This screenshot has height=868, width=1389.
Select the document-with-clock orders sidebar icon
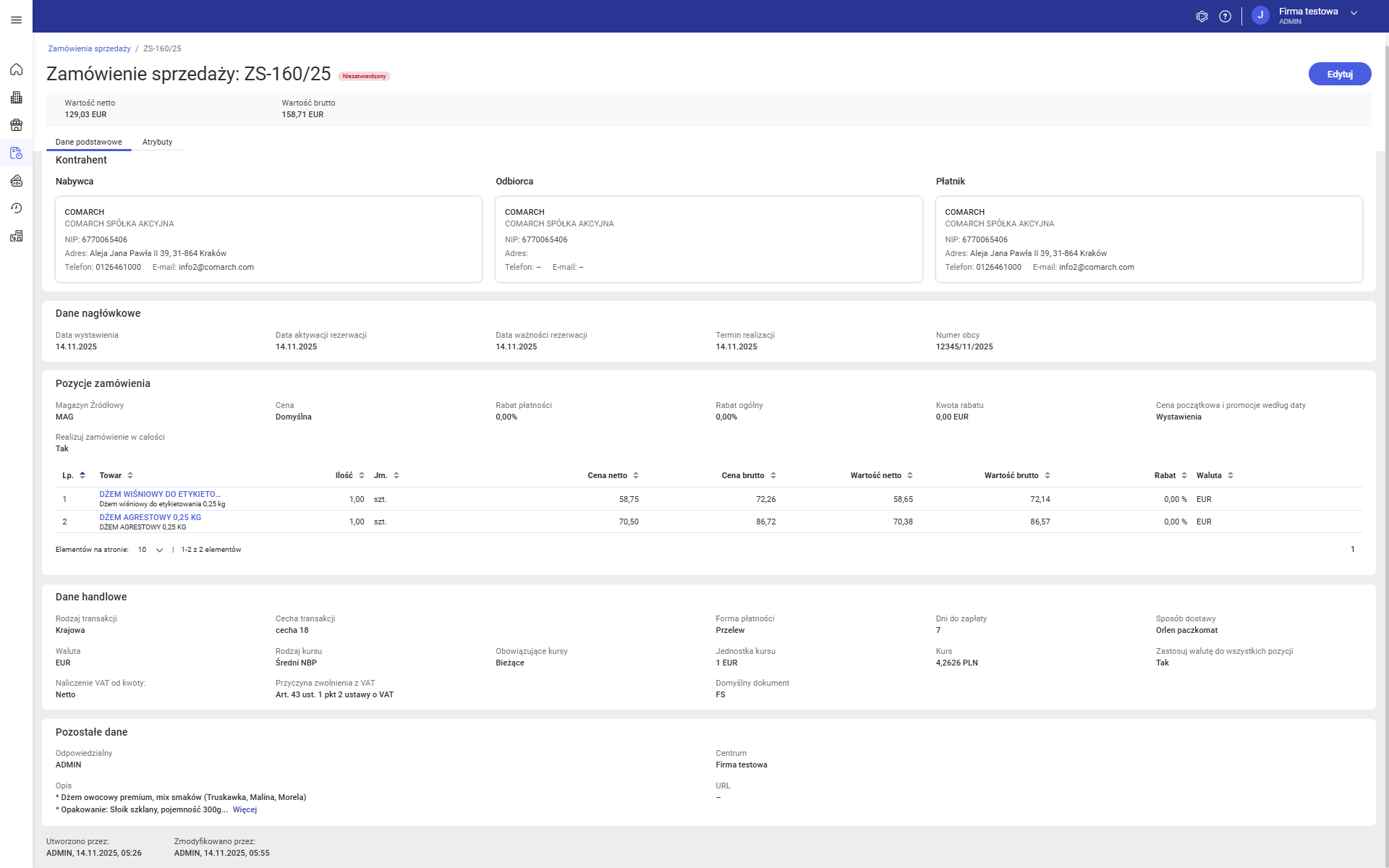tap(16, 153)
